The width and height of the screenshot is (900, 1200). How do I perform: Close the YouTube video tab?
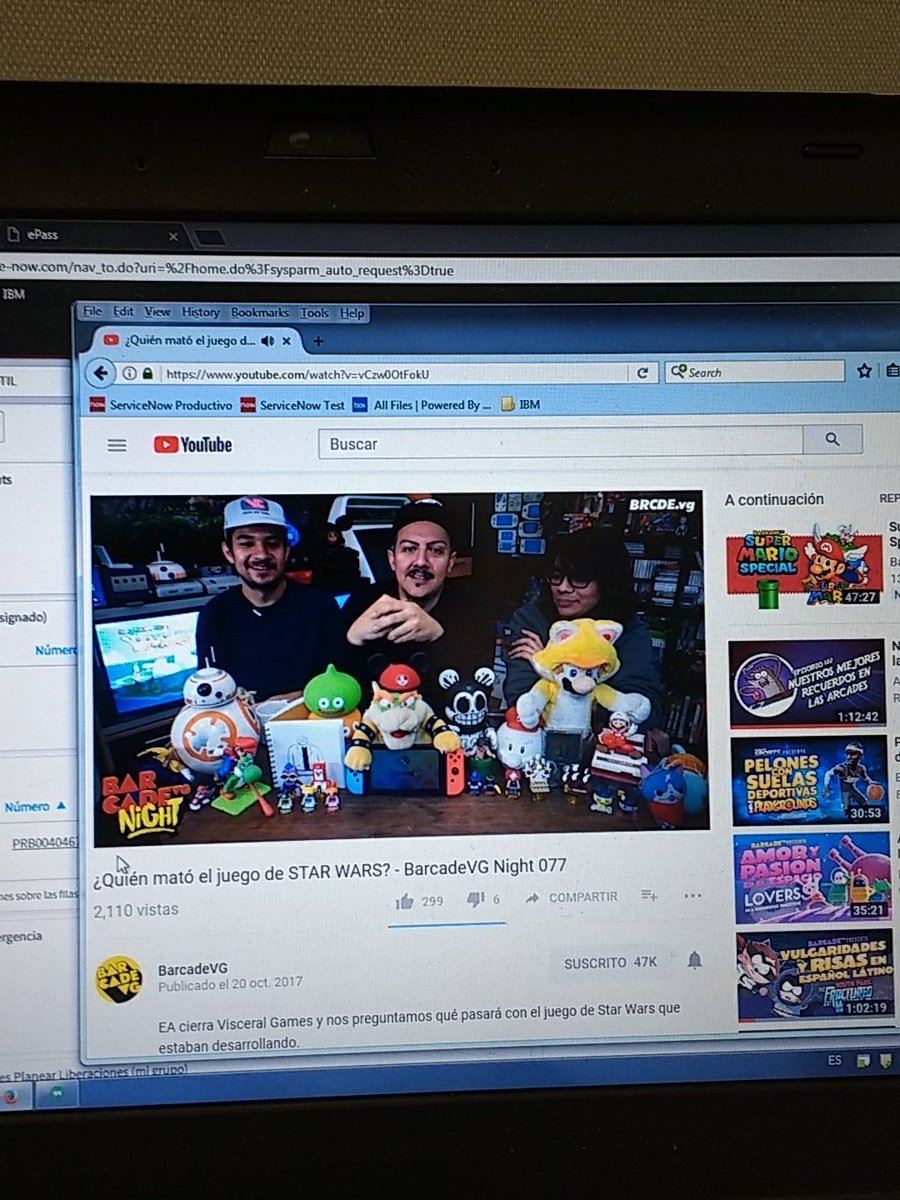(287, 341)
